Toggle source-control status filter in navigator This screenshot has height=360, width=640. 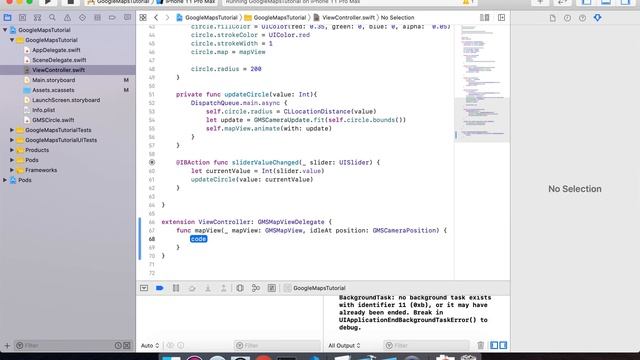127,345
